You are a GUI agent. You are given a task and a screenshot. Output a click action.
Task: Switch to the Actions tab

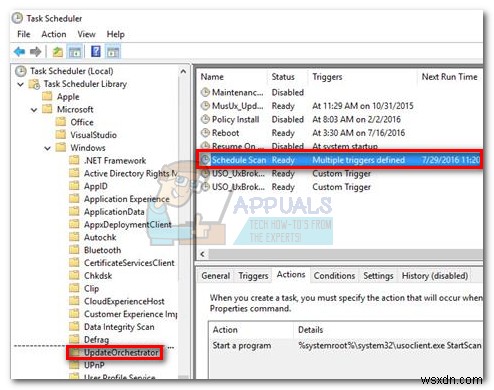pos(291,275)
